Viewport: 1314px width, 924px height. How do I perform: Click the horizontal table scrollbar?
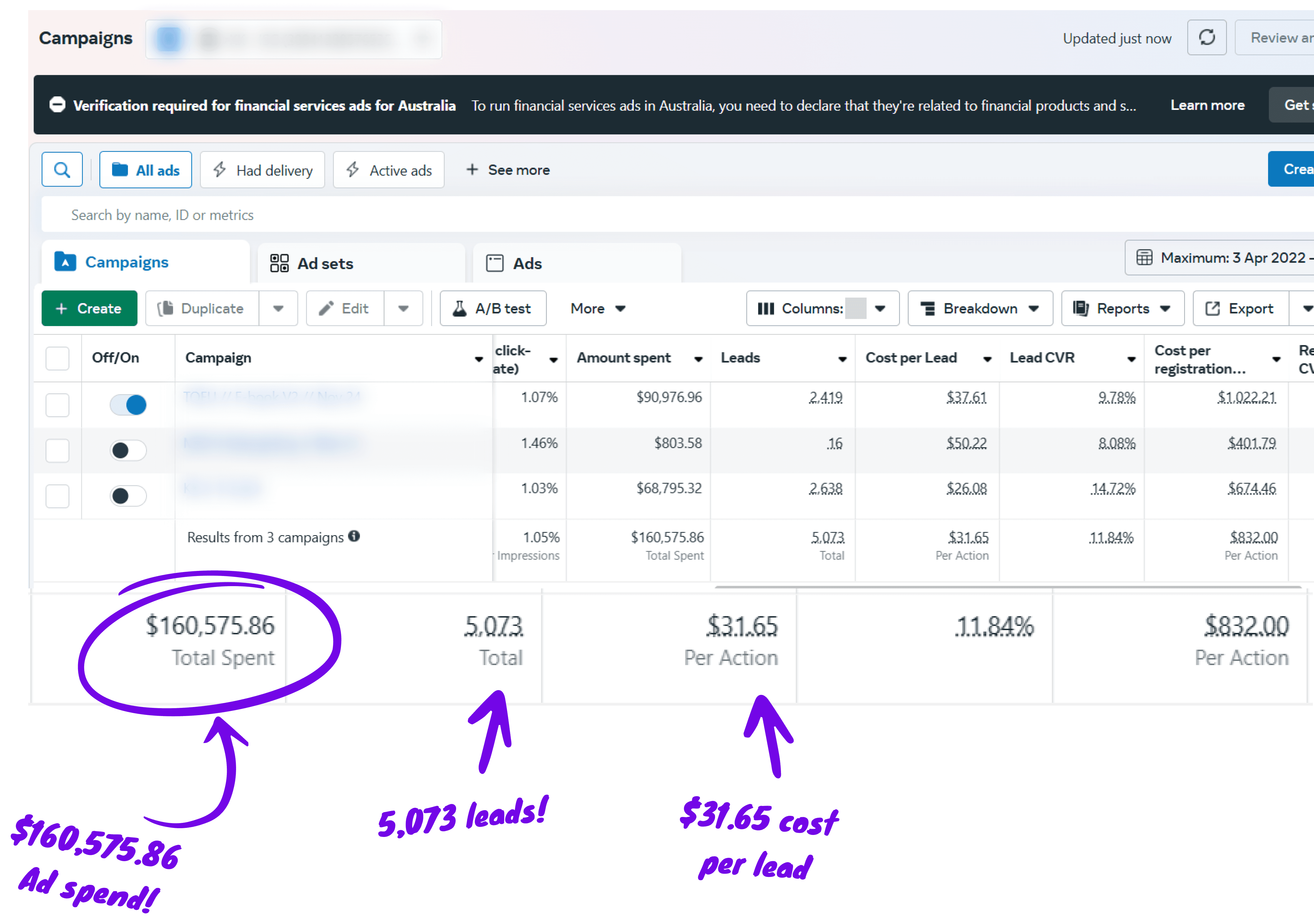[x=1007, y=587]
